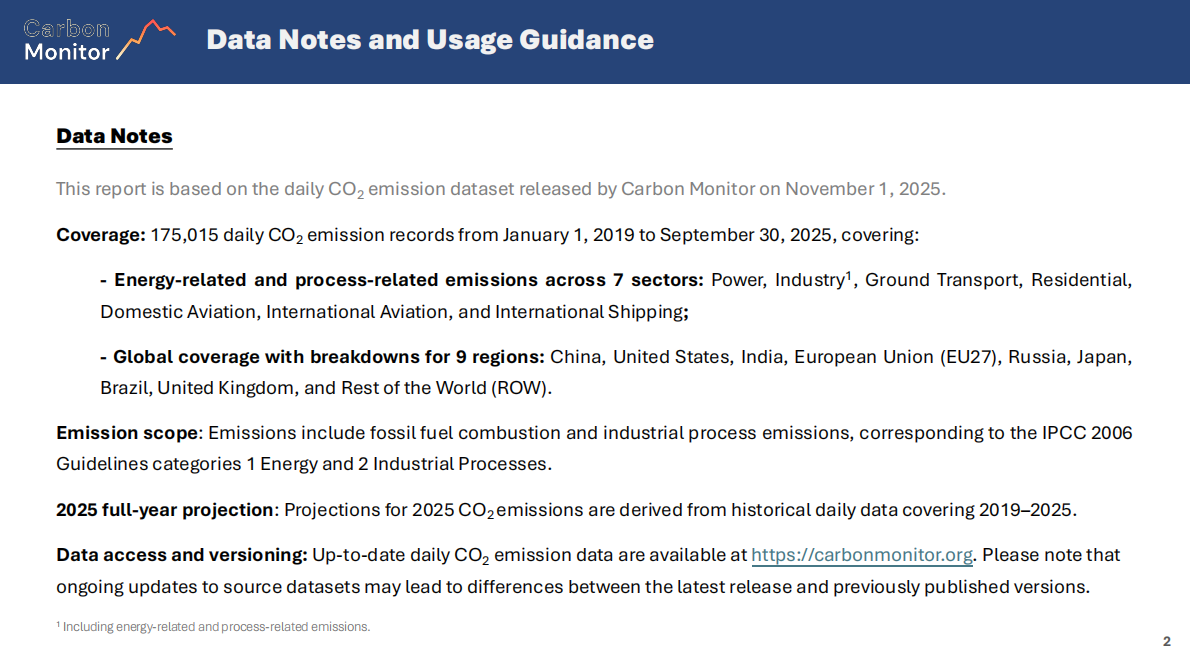Click the Emission scope label

[129, 433]
